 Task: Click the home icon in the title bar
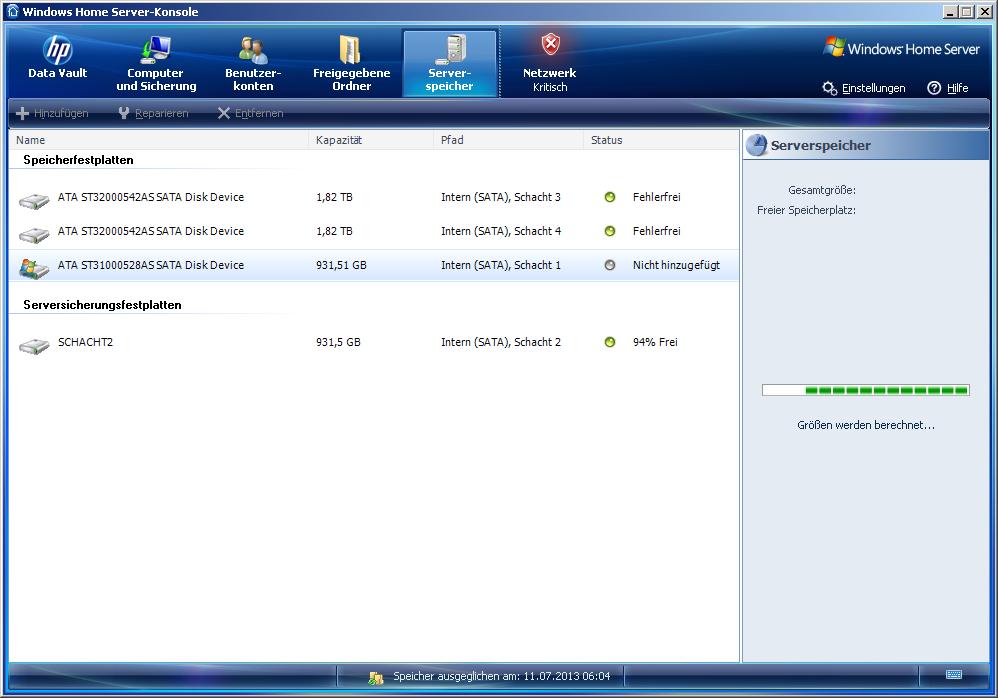[13, 11]
